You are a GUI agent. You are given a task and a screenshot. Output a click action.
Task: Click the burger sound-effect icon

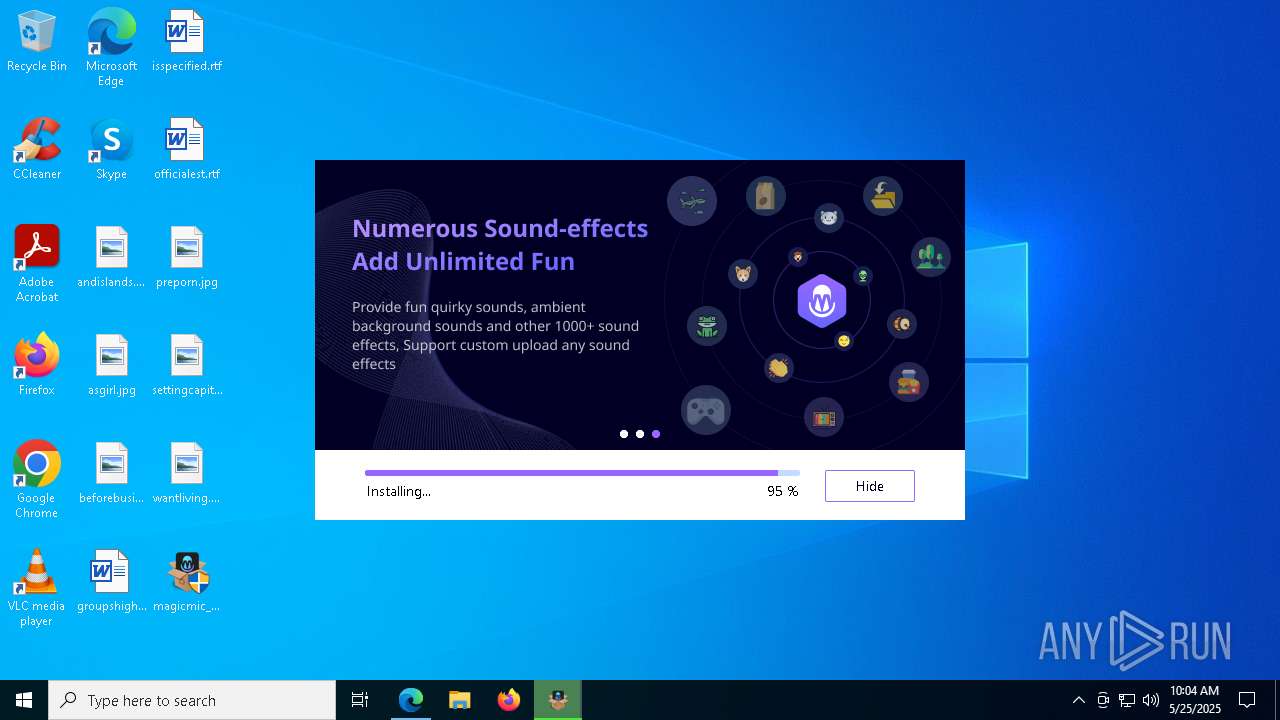pyautogui.click(x=909, y=382)
